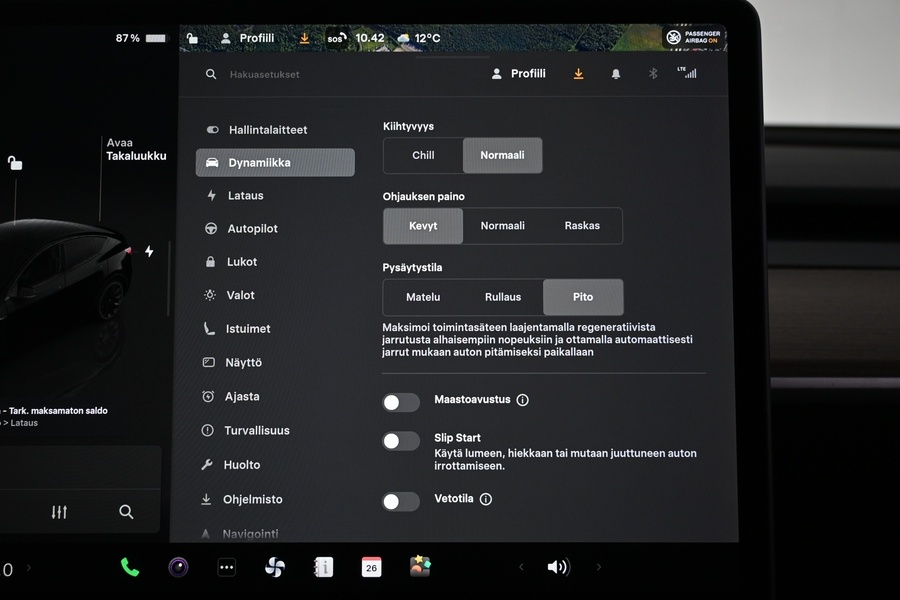Open the phone app icon

pyautogui.click(x=130, y=567)
